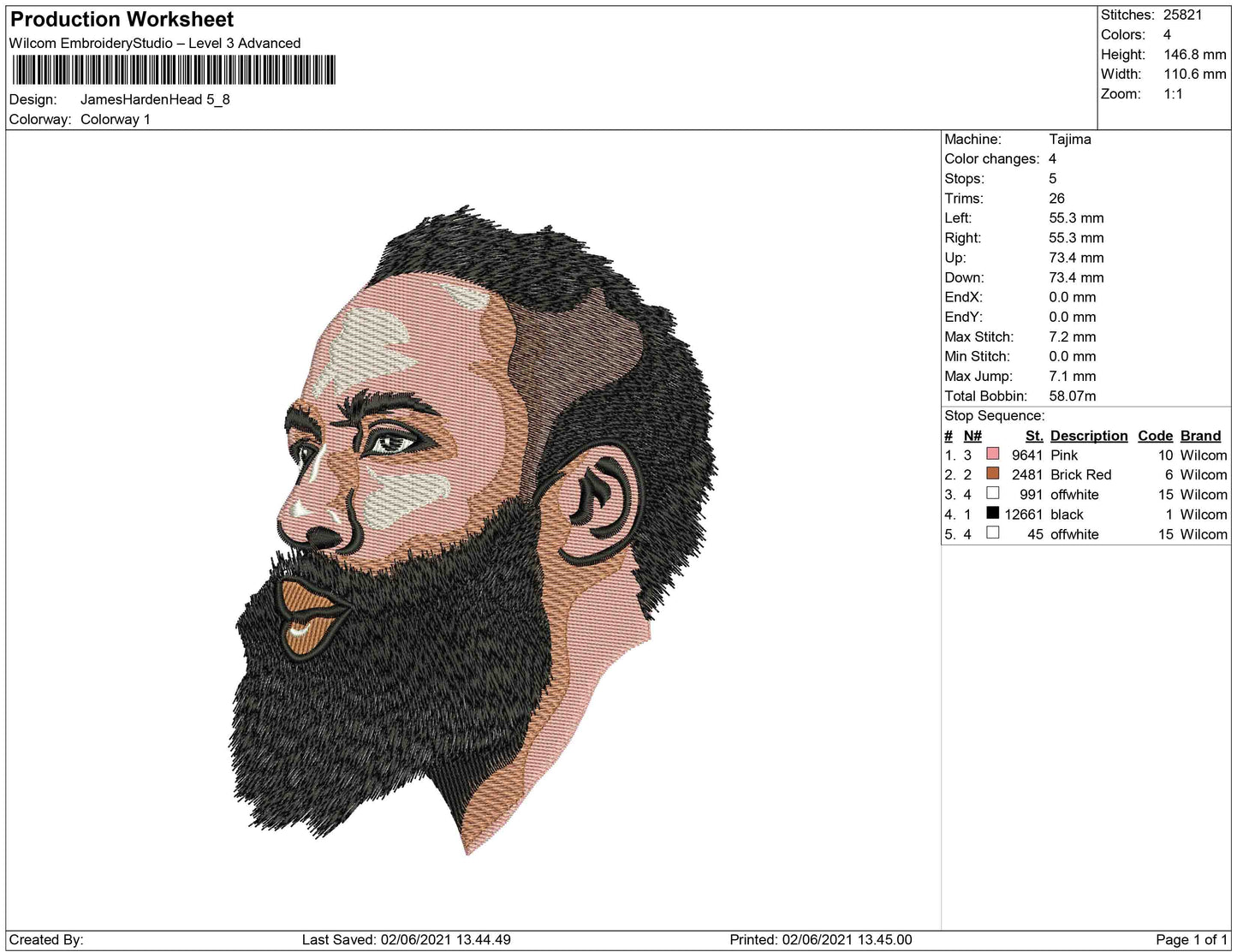Click the offwhite swatch in the 991-stitch row
This screenshot has height=952, width=1237.
tap(993, 494)
